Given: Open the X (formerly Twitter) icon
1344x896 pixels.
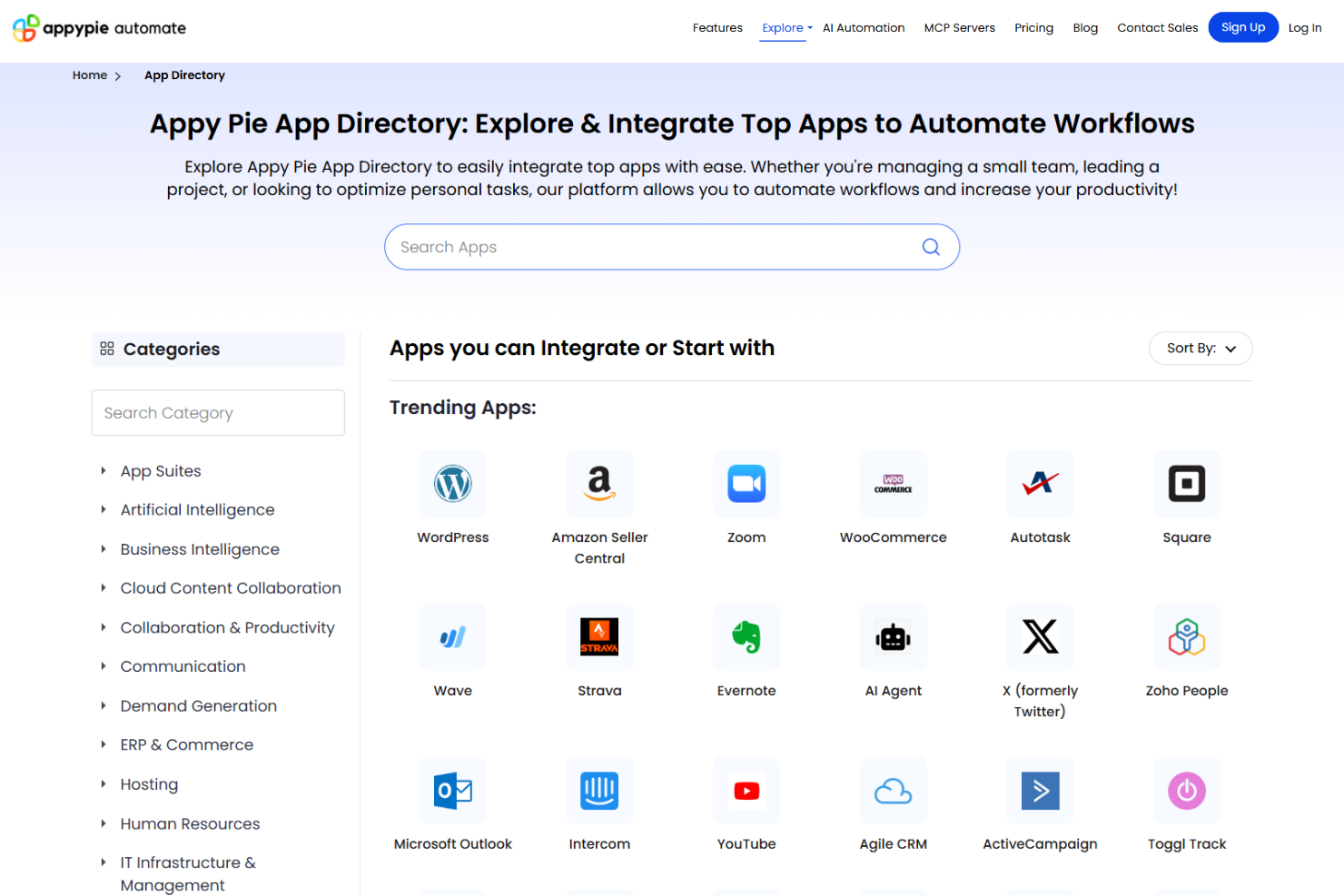Looking at the screenshot, I should [x=1040, y=637].
